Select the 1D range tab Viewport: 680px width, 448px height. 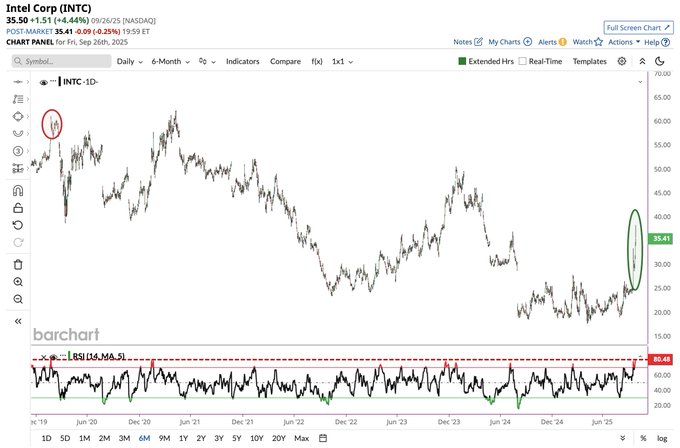46,438
